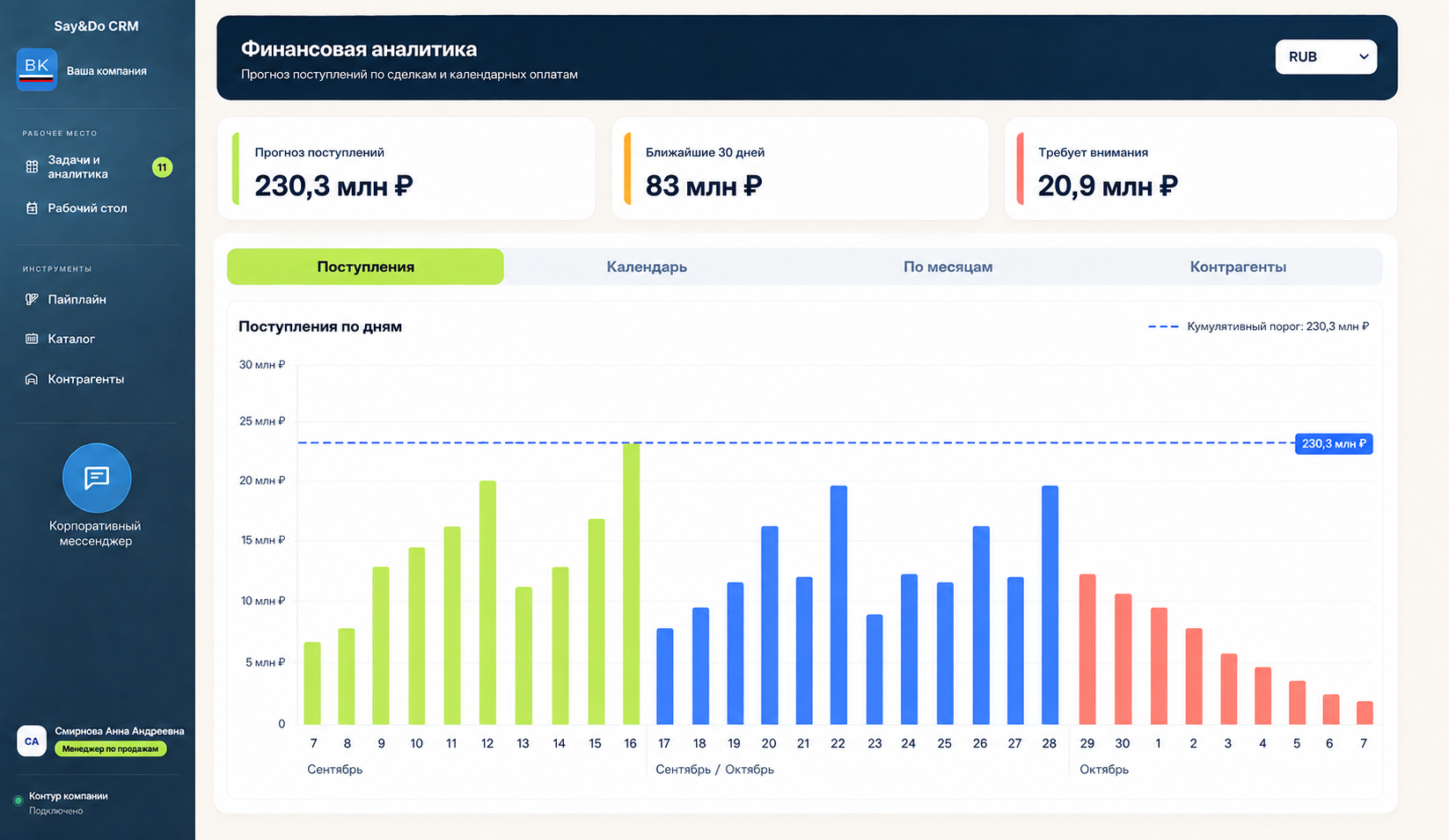
Task: Click the blue bar for day 22
Action: (838, 605)
